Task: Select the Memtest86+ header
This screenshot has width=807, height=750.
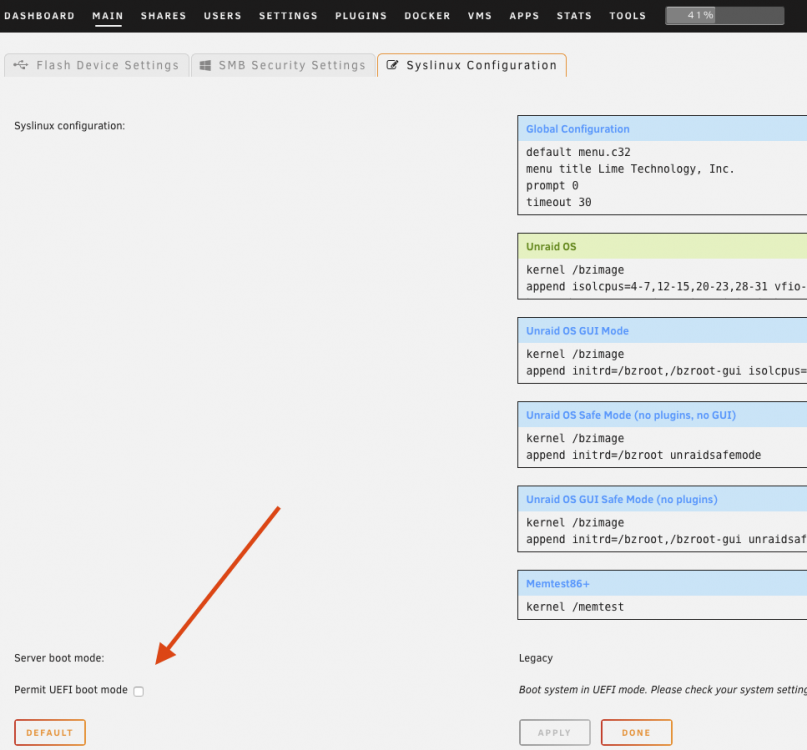Action: (x=662, y=584)
